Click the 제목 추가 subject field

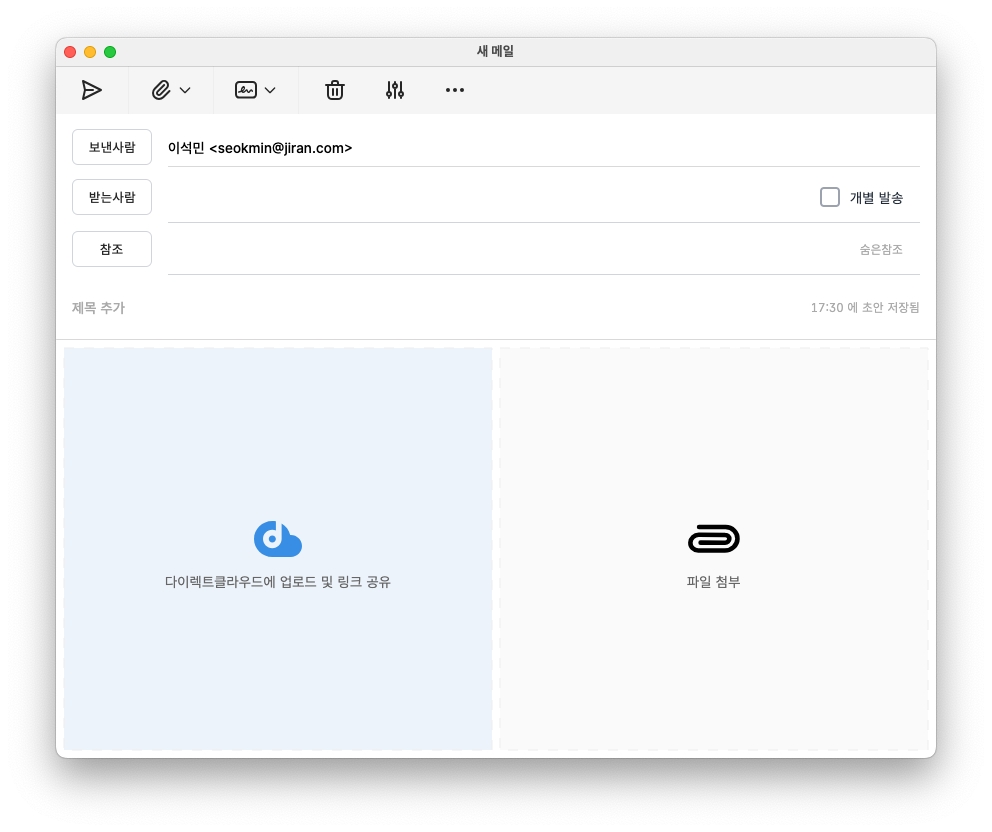pyautogui.click(x=400, y=308)
